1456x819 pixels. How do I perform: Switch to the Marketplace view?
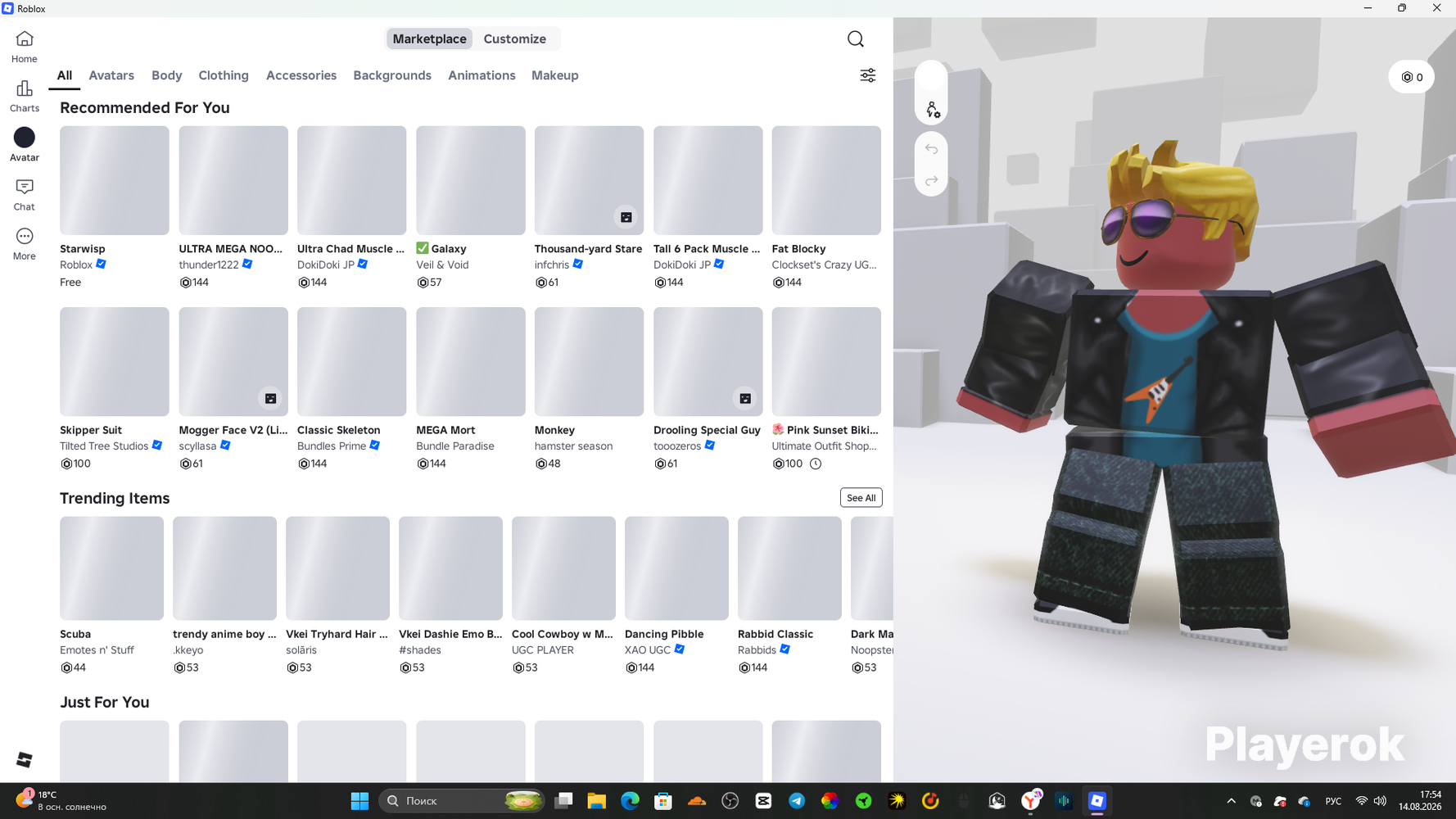pyautogui.click(x=429, y=38)
